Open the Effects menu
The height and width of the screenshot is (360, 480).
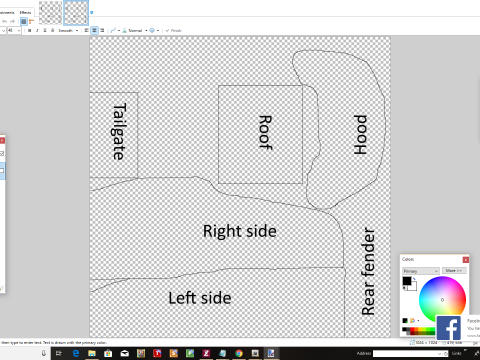pyautogui.click(x=25, y=12)
